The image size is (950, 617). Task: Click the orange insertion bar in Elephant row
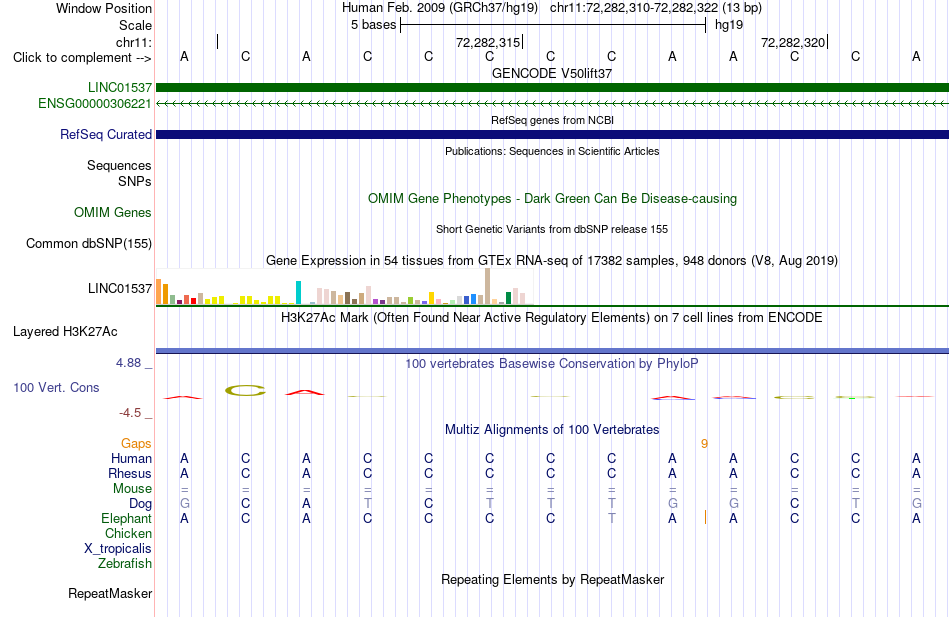click(x=705, y=518)
